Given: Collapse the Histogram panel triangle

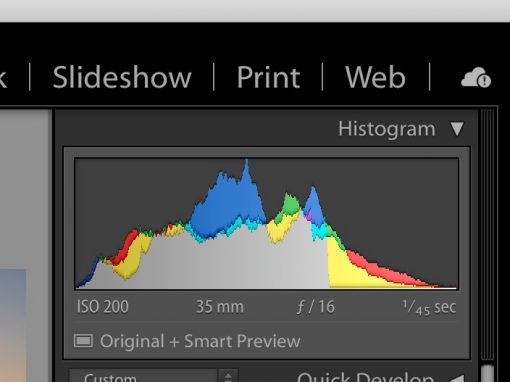Looking at the screenshot, I should click(457, 129).
